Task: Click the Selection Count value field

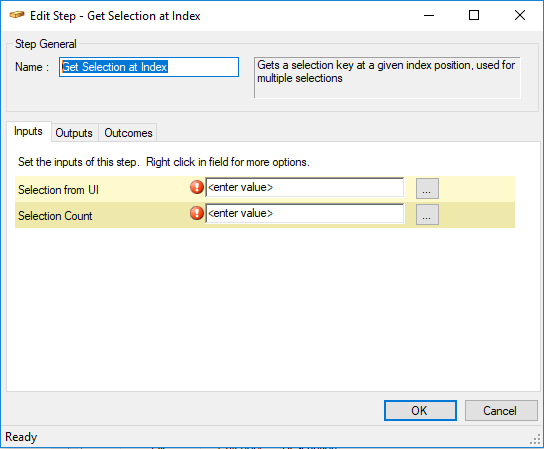Action: [x=304, y=213]
